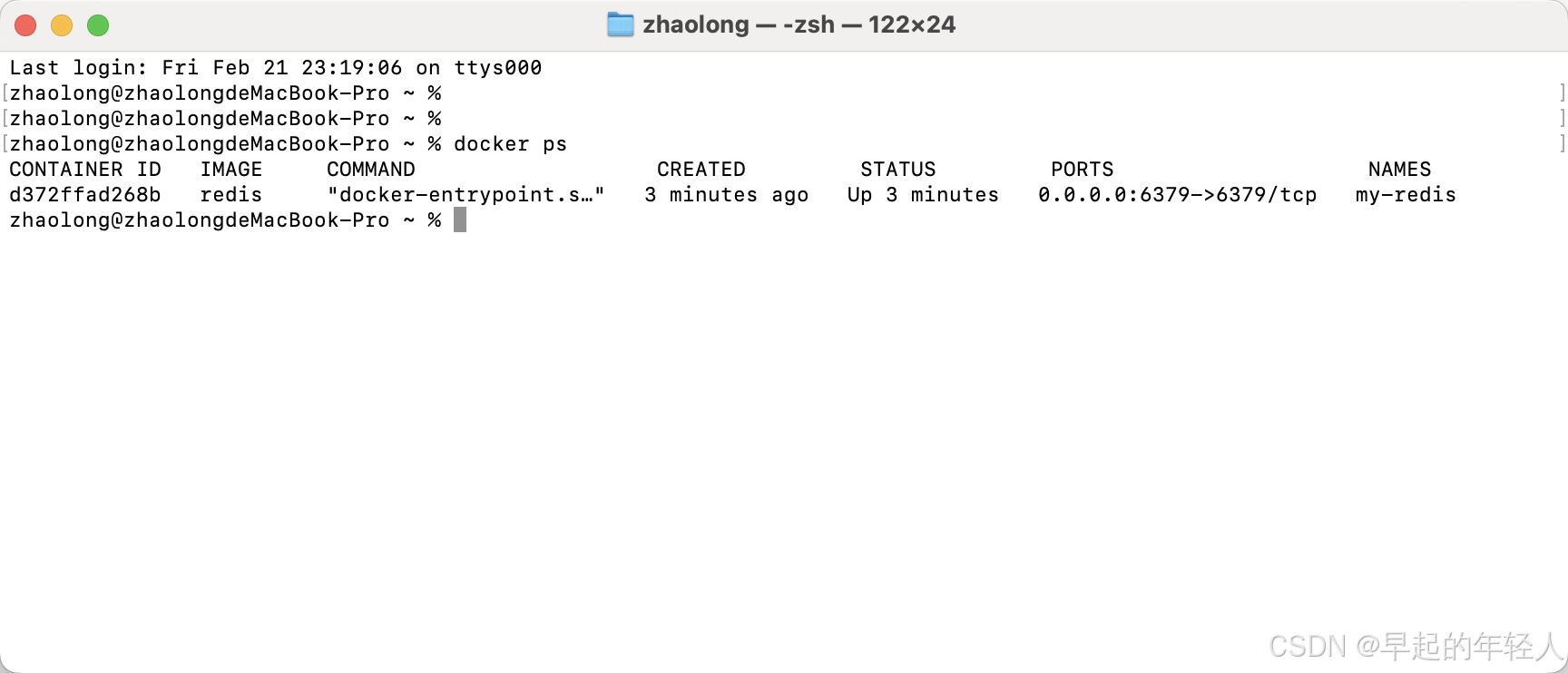The image size is (1568, 673).
Task: Click the red close window button
Action: (x=25, y=25)
